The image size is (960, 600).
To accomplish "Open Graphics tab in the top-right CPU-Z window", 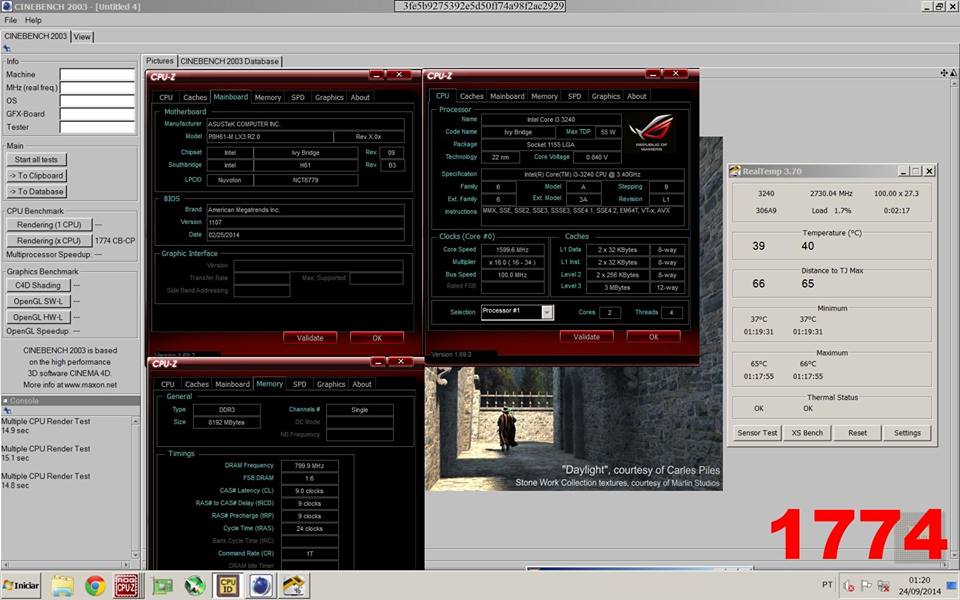I will tap(606, 96).
